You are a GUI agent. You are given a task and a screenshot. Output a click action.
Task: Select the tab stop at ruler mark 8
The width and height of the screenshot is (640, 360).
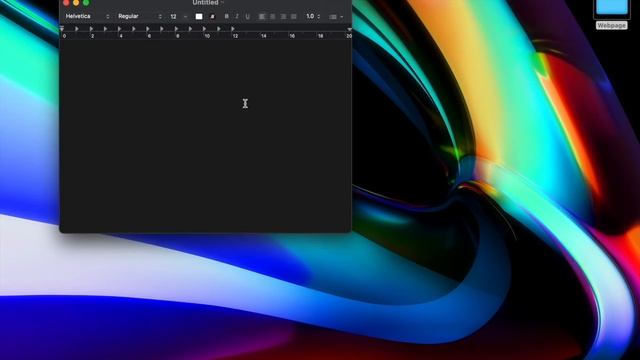[x=176, y=29]
